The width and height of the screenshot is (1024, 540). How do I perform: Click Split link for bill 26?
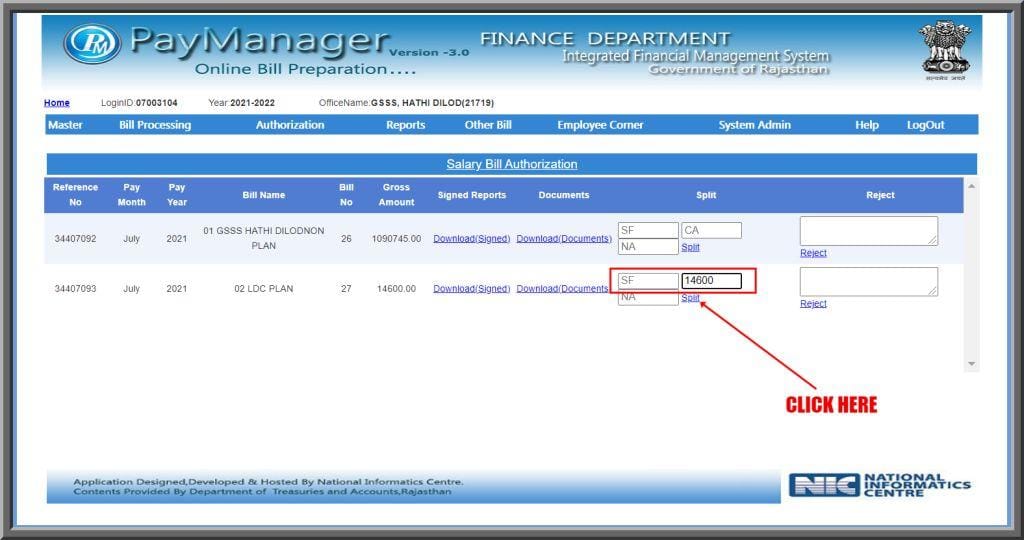690,247
